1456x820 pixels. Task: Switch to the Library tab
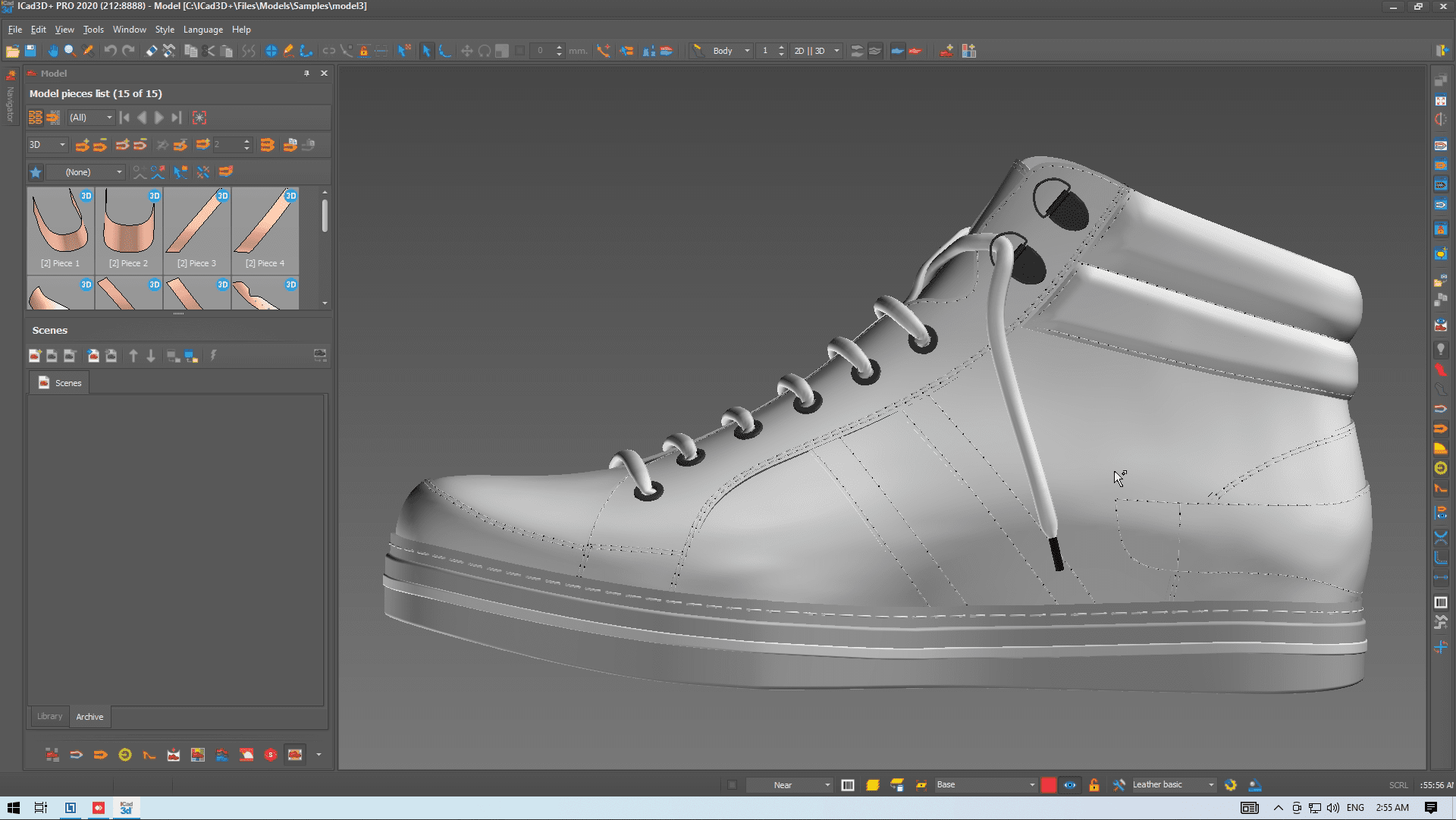(50, 716)
